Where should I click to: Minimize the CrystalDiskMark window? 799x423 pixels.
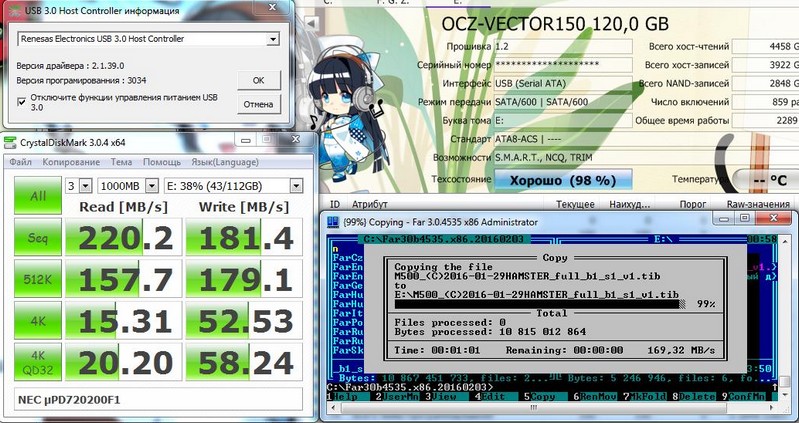247,140
